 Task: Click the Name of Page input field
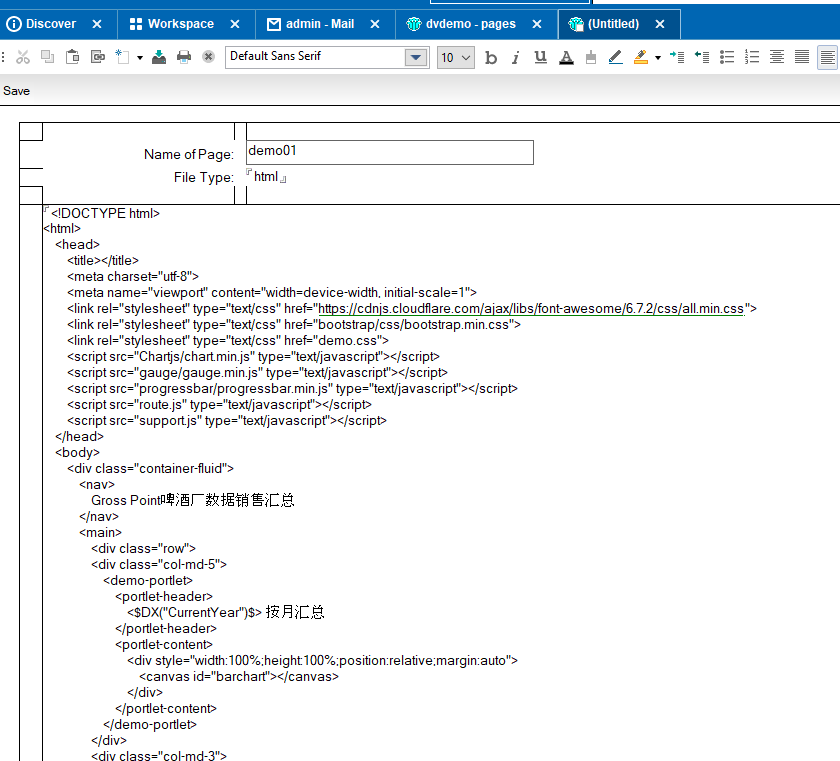[x=390, y=152]
